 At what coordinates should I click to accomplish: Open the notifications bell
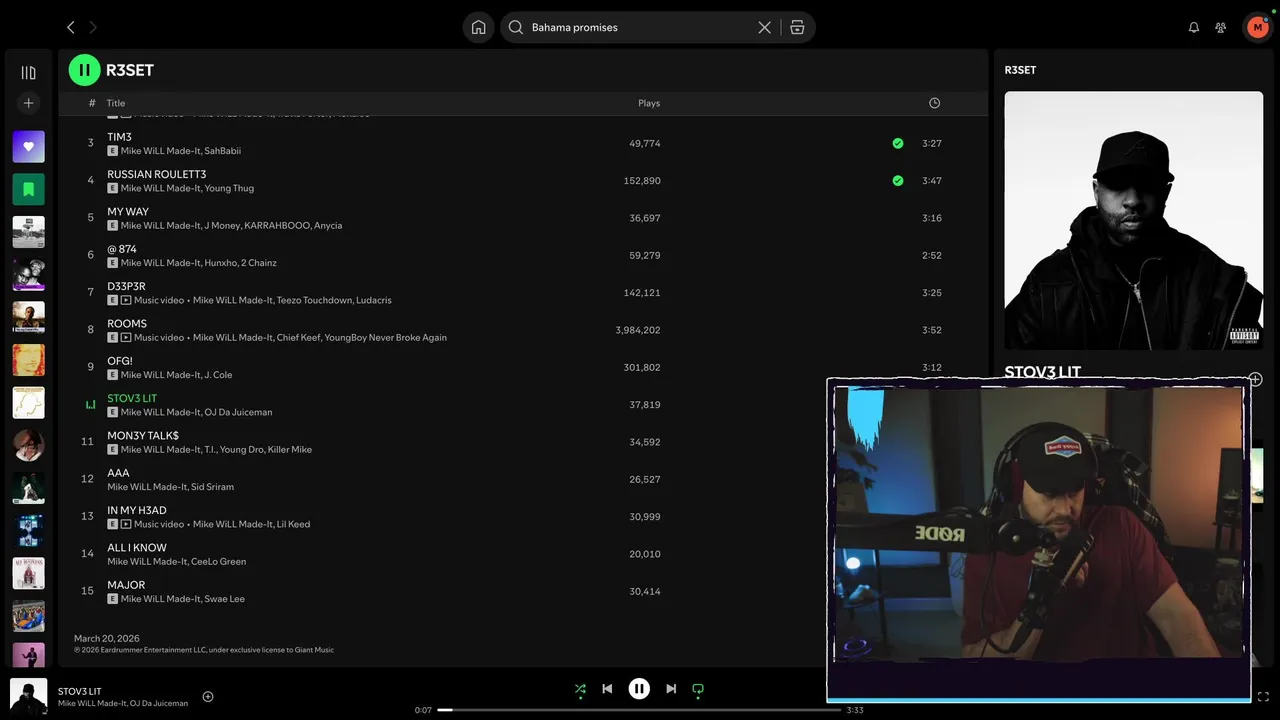[x=1193, y=27]
